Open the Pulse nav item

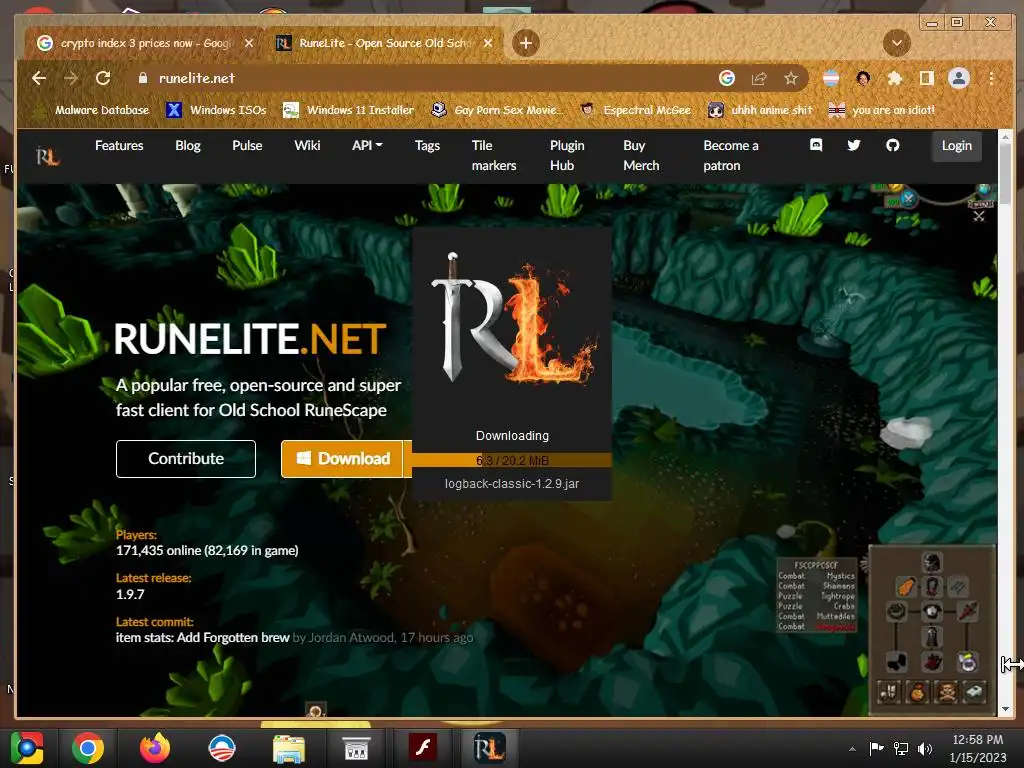point(247,145)
